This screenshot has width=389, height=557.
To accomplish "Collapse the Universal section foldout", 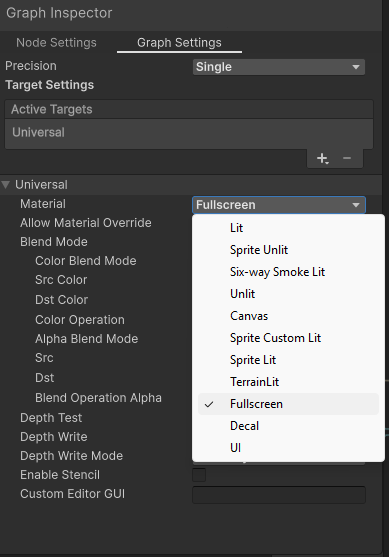I will tap(5, 185).
